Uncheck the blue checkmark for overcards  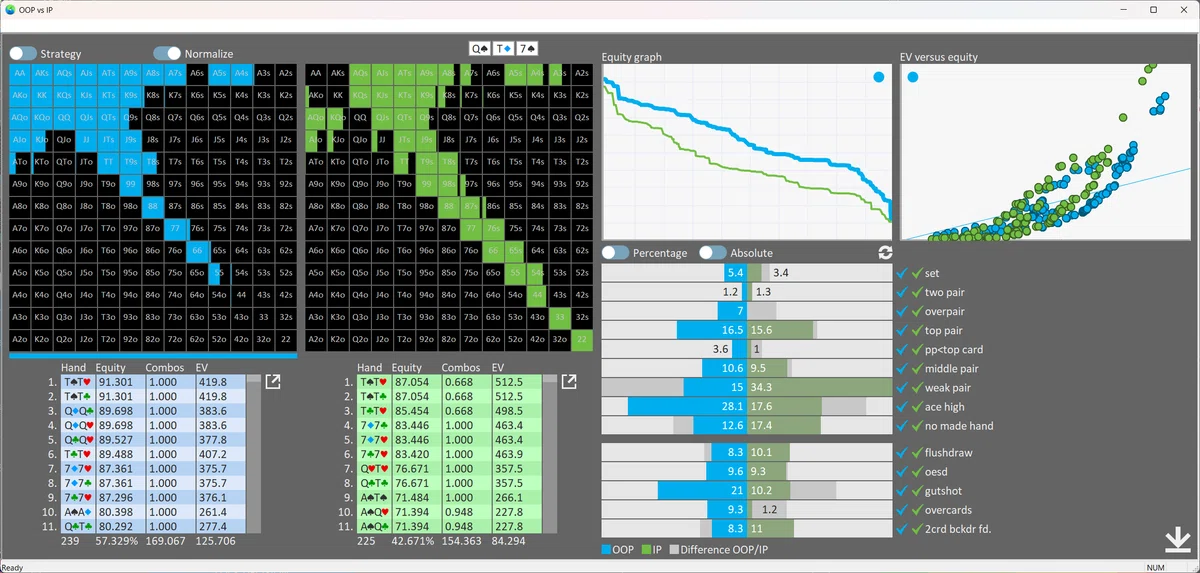tap(902, 510)
